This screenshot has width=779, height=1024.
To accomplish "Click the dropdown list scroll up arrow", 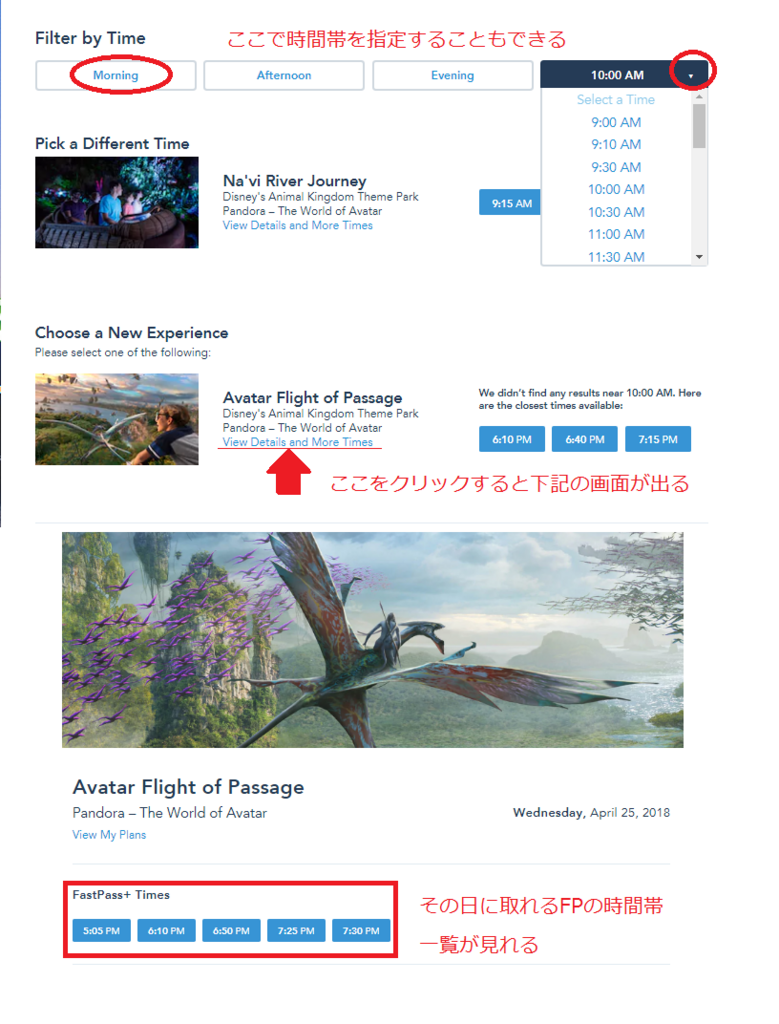I will [x=699, y=97].
